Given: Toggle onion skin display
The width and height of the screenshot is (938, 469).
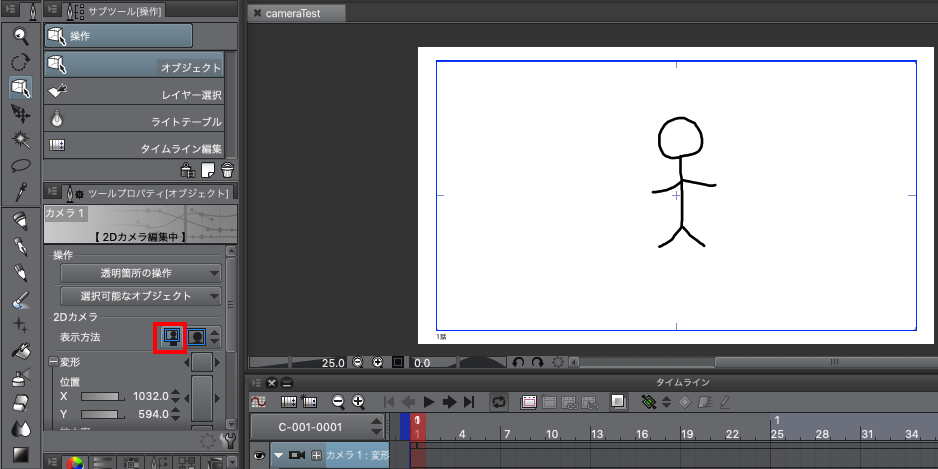Looking at the screenshot, I should click(x=619, y=402).
